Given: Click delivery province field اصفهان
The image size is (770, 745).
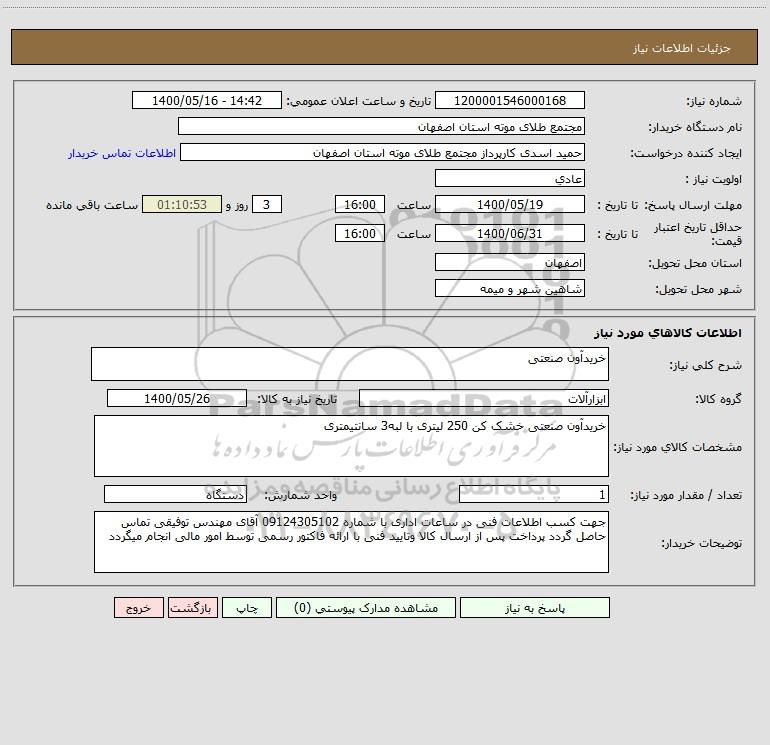Looking at the screenshot, I should coord(510,262).
